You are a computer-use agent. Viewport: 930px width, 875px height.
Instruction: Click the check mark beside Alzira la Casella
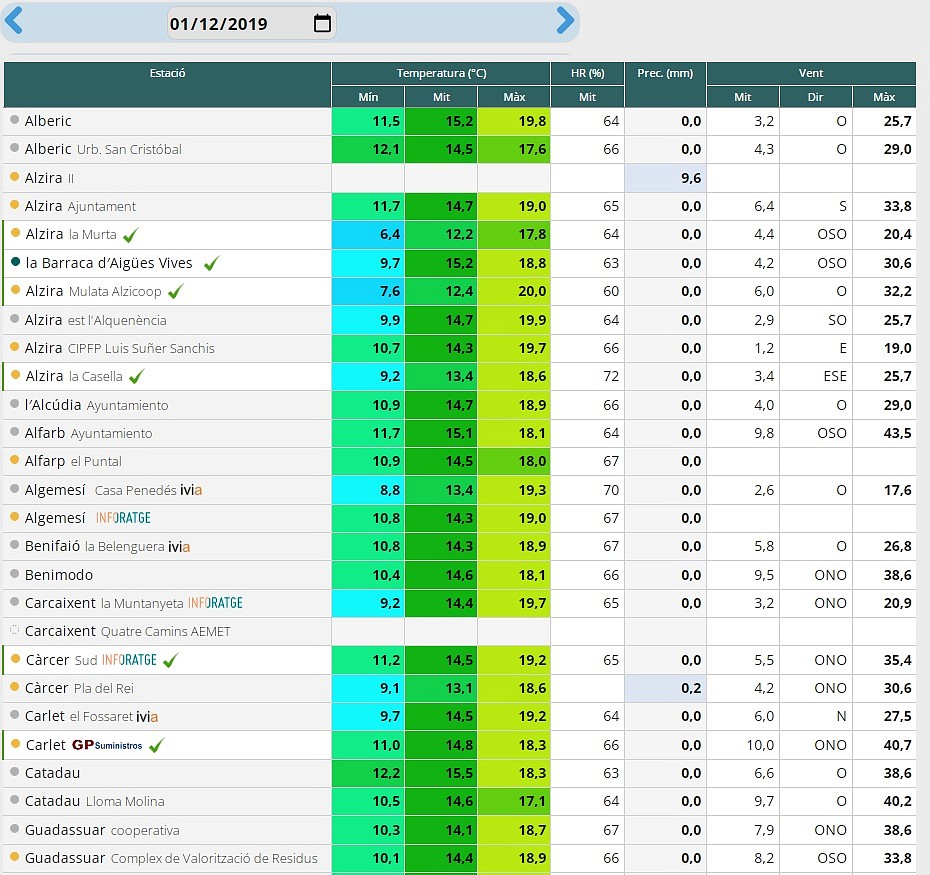[136, 376]
